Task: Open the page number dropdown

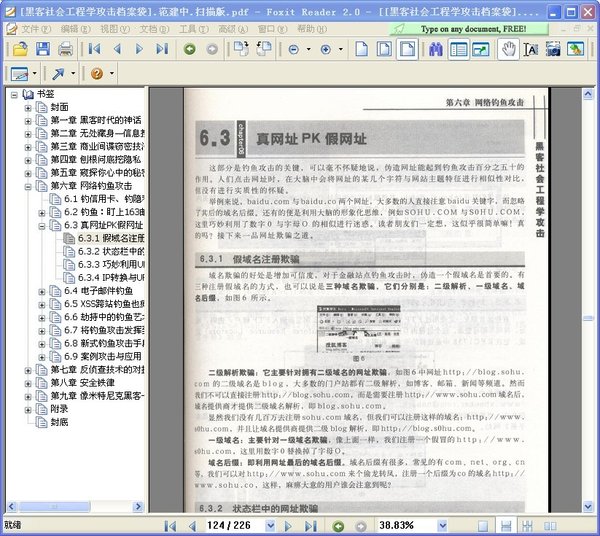Action: (x=270, y=526)
